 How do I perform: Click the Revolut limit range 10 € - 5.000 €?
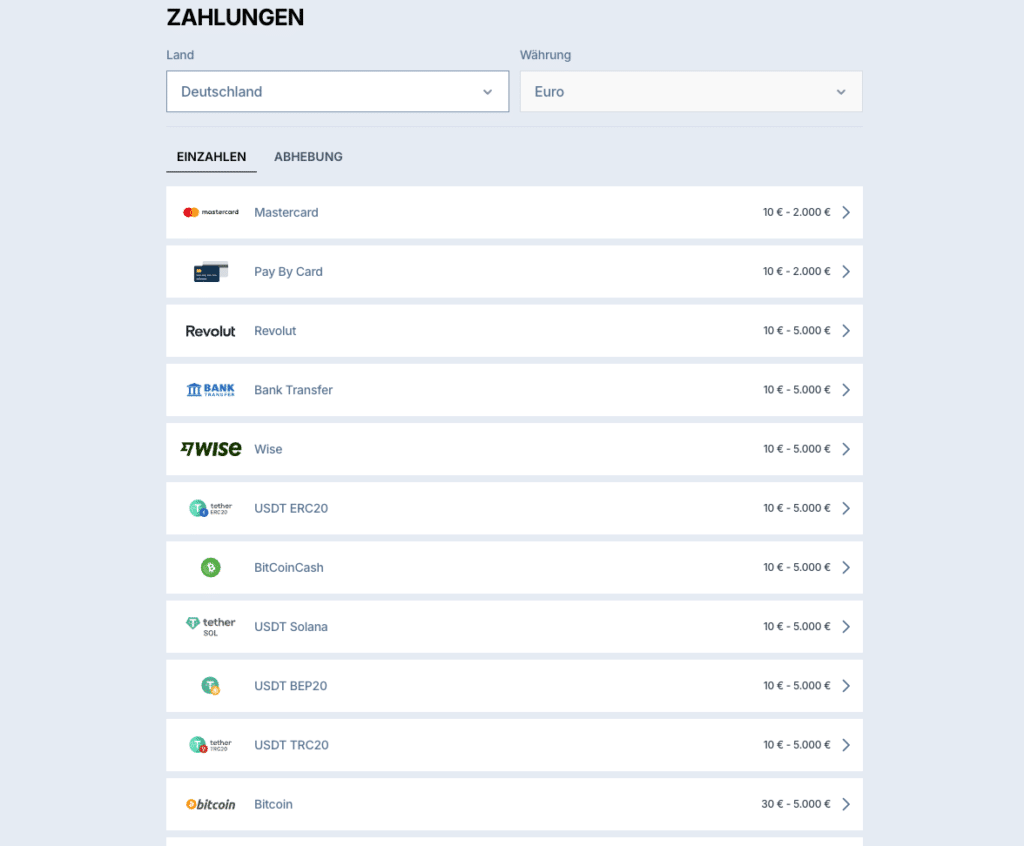tap(796, 331)
